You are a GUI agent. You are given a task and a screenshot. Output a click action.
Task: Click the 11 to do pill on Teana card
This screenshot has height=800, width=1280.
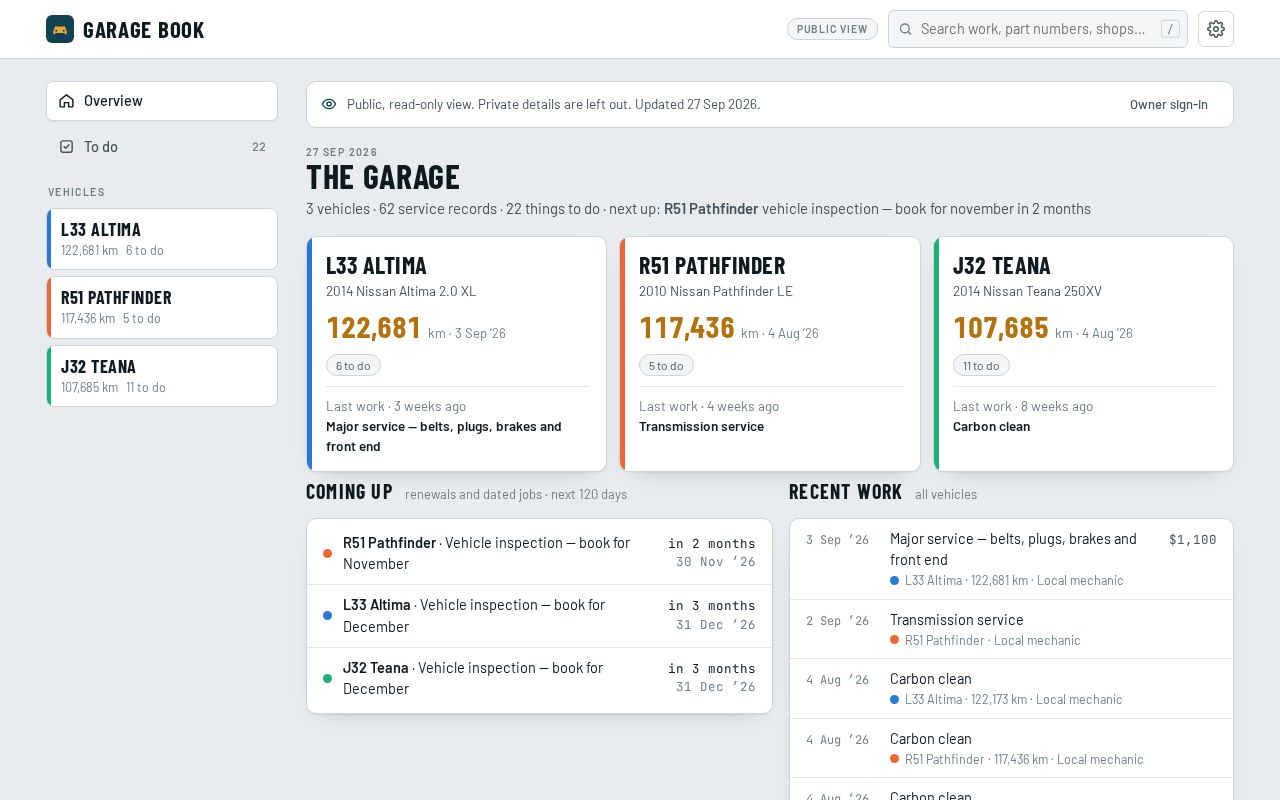tap(981, 365)
